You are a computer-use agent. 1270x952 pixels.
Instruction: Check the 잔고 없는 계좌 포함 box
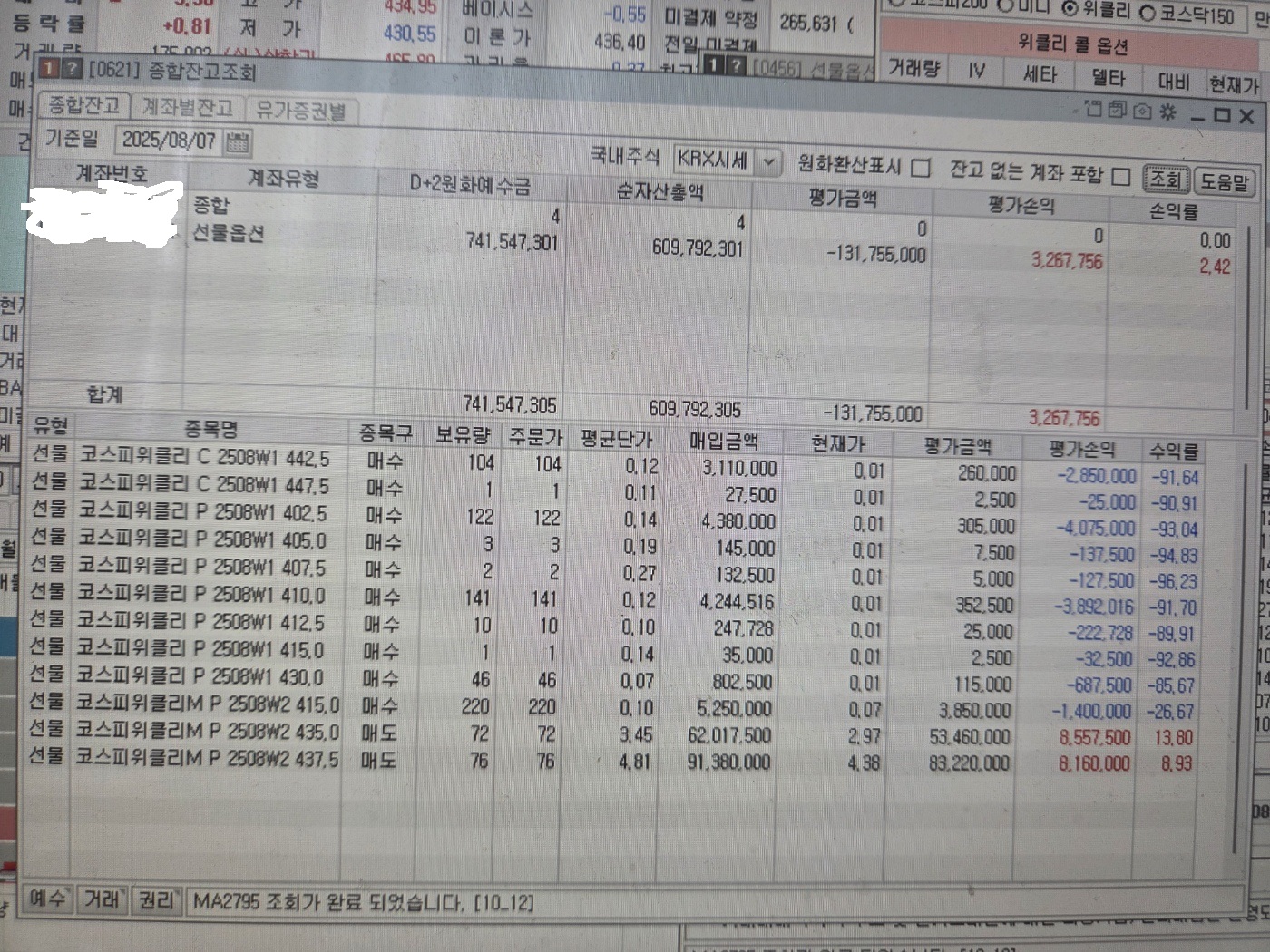tap(1121, 176)
